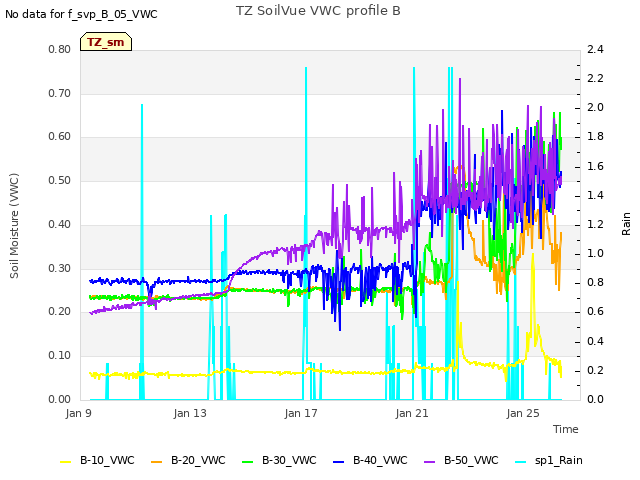Click the 0.80 left axis value
The image size is (640, 480).
(x=60, y=49)
